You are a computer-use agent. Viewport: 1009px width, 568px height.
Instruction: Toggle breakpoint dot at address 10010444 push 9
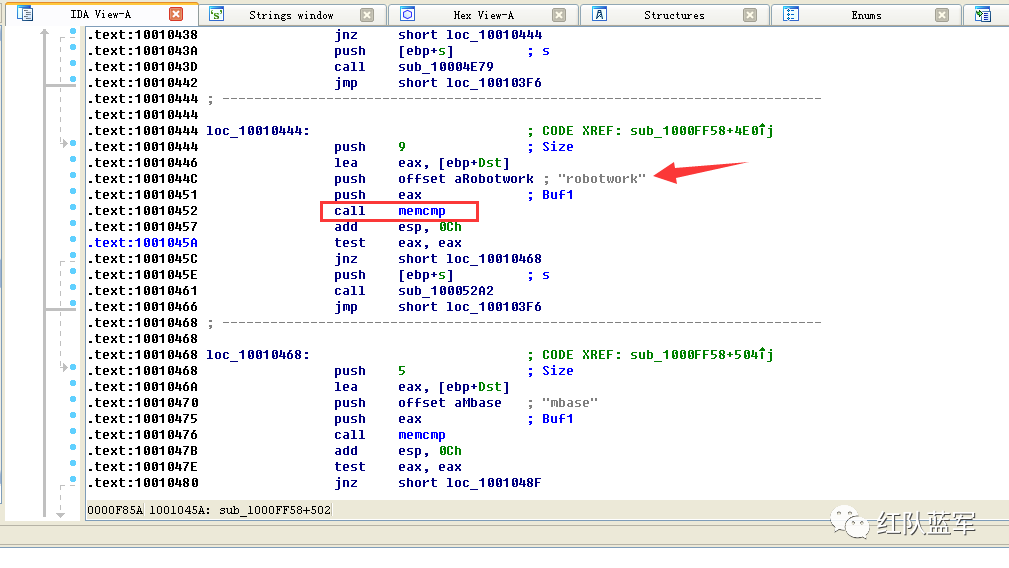click(x=73, y=143)
